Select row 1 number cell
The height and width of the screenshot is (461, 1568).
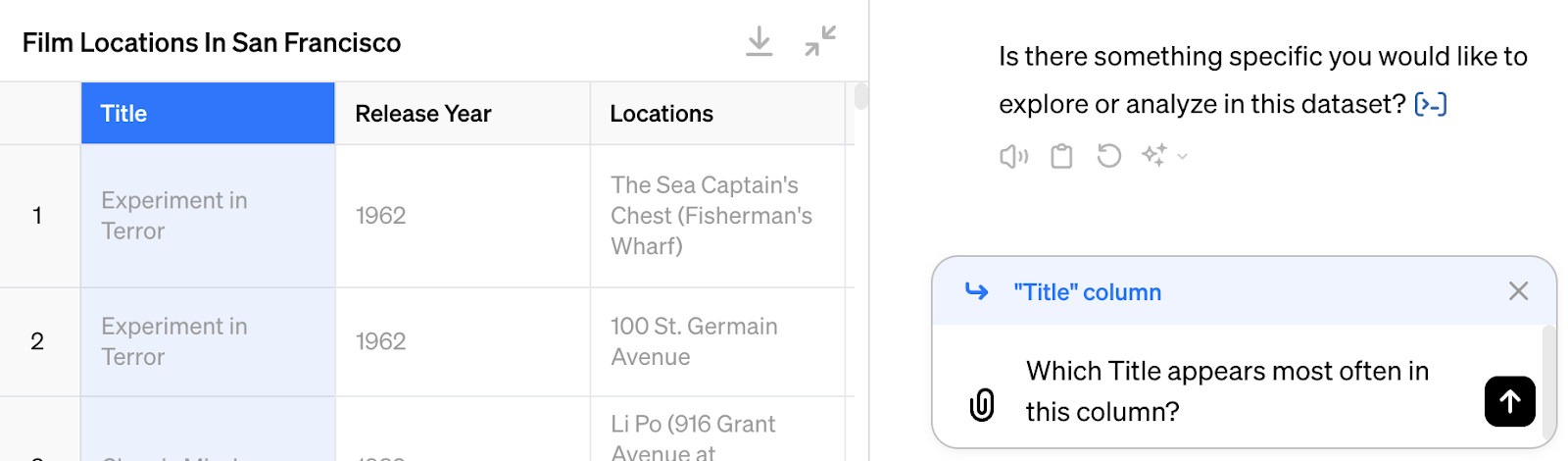(40, 216)
